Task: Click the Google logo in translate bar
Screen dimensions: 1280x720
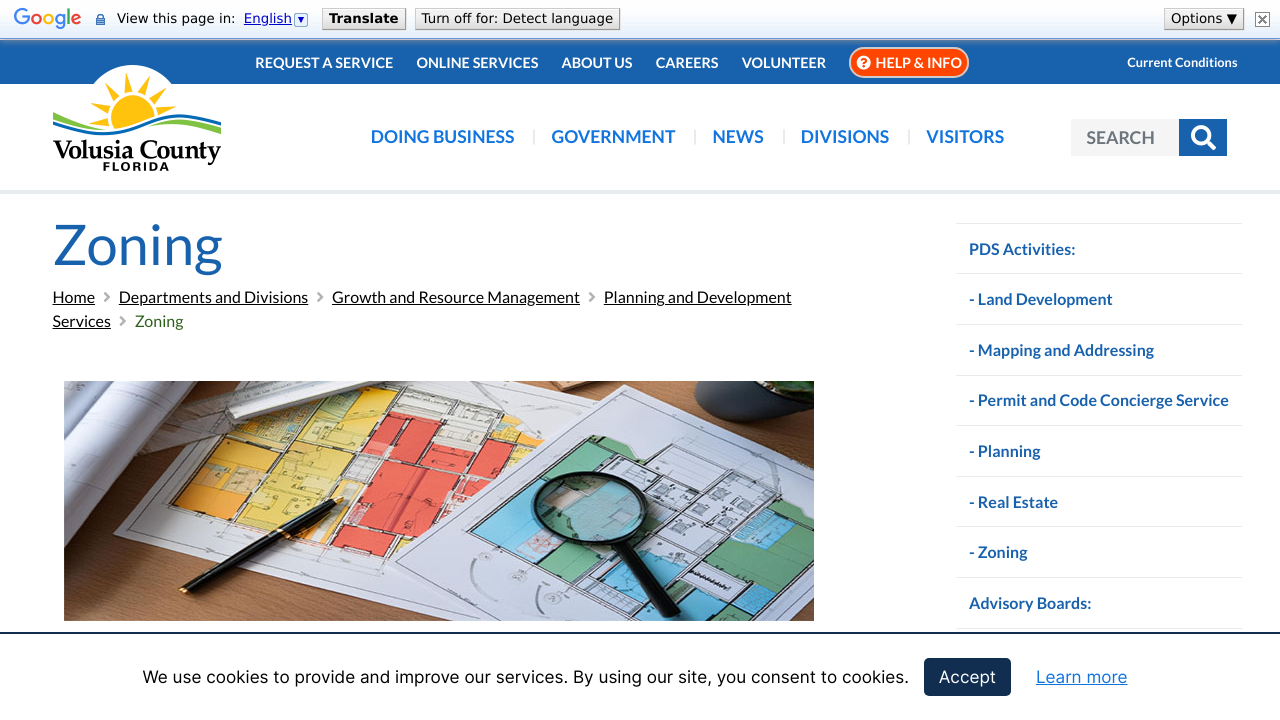Action: coord(47,19)
